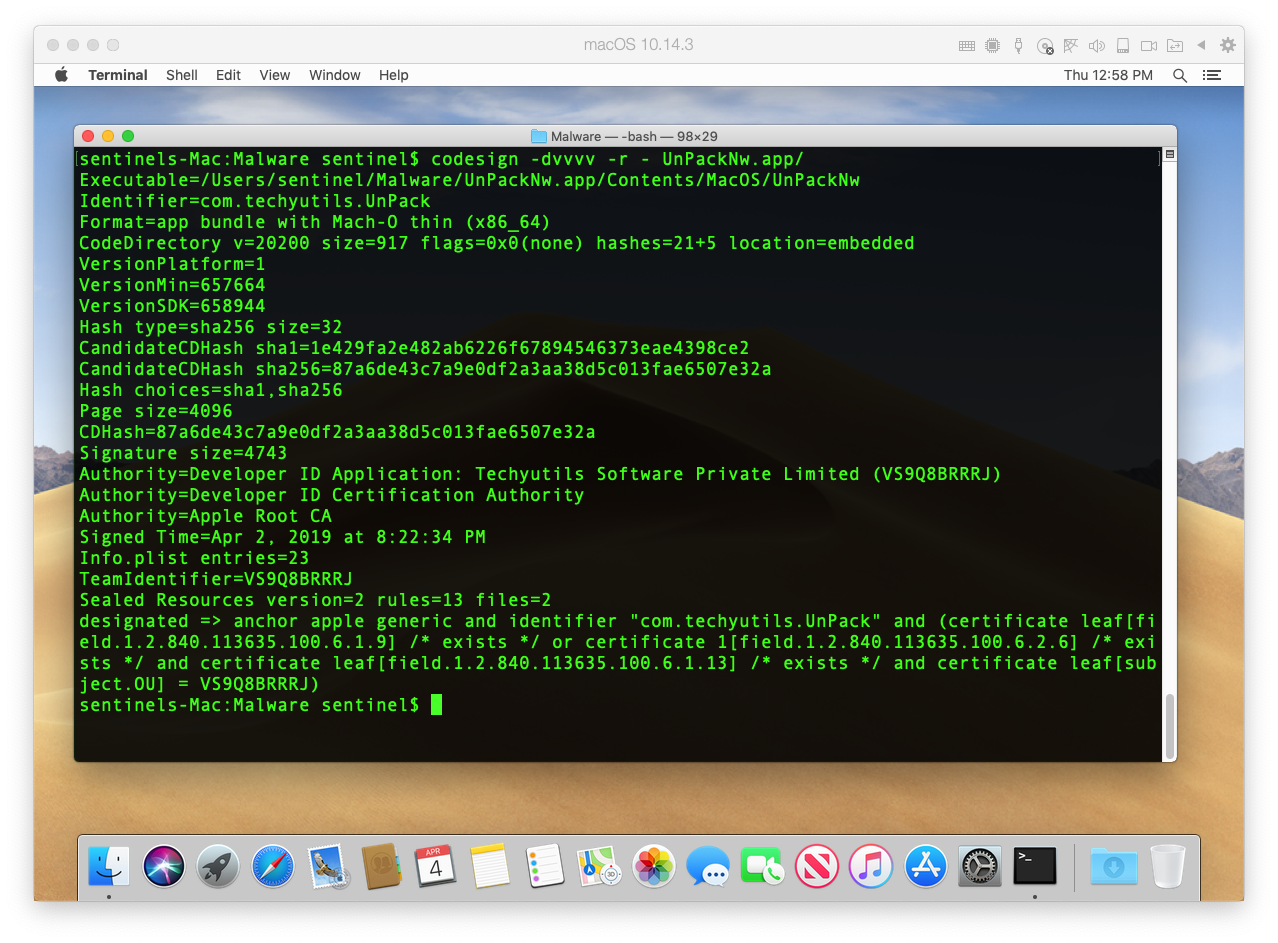
Task: Click the Info.plist entries=23 line
Action: tap(194, 558)
